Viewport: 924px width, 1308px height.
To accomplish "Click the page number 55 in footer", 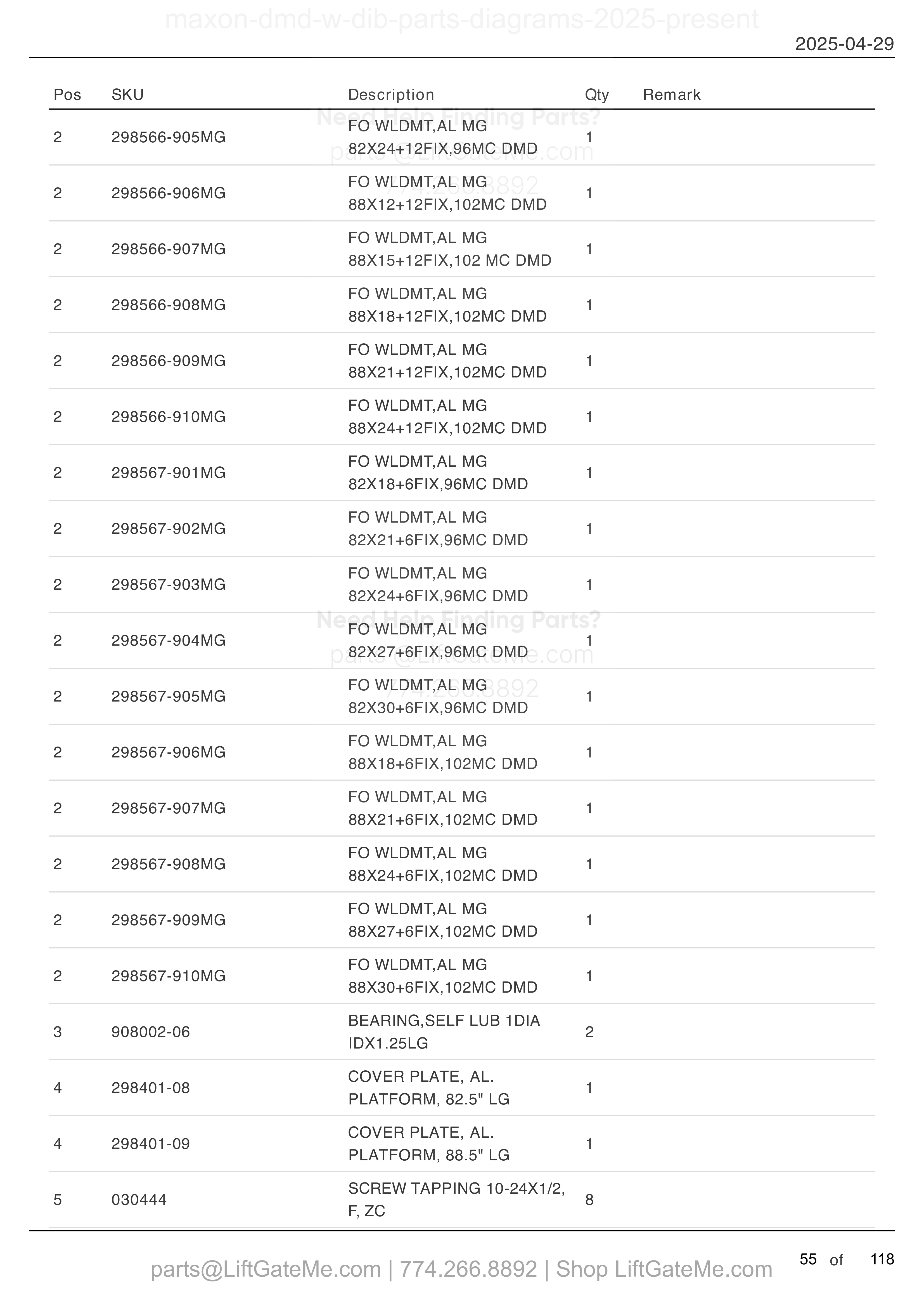I will (808, 1259).
